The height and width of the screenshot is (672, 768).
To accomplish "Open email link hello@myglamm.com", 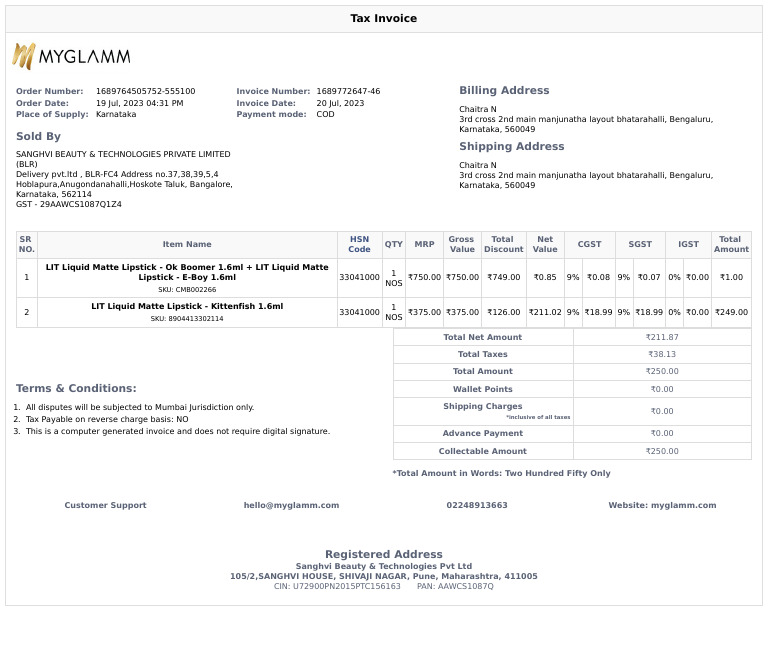I will (291, 505).
